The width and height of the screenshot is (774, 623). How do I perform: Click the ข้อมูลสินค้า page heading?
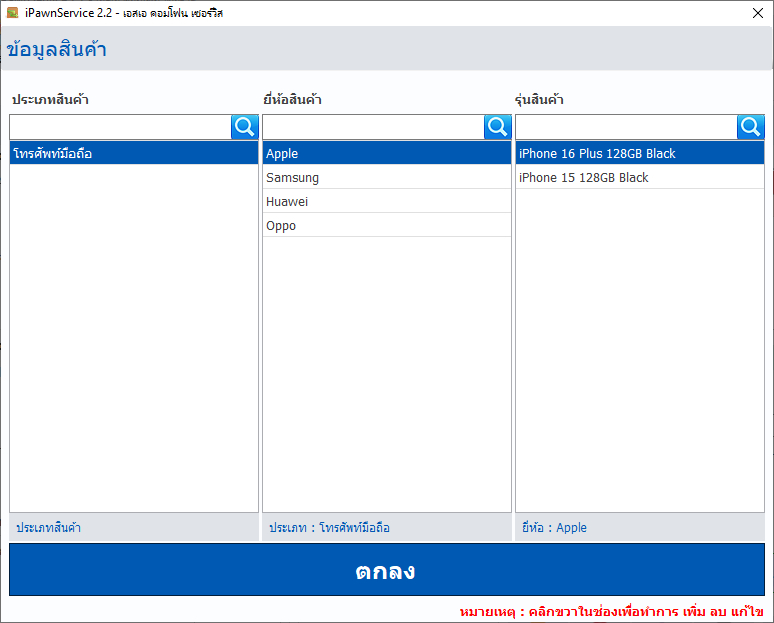pos(56,49)
